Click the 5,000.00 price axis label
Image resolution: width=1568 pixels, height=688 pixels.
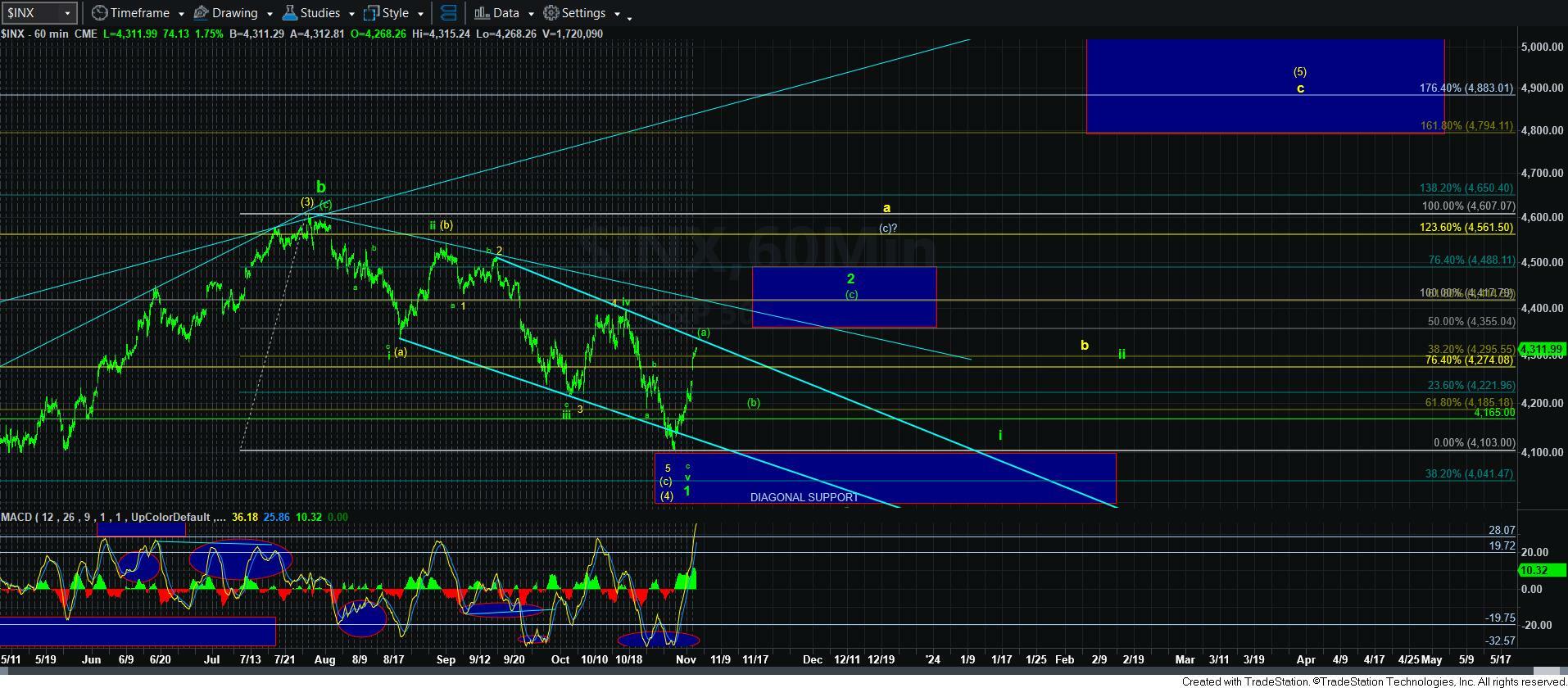coord(1543,47)
